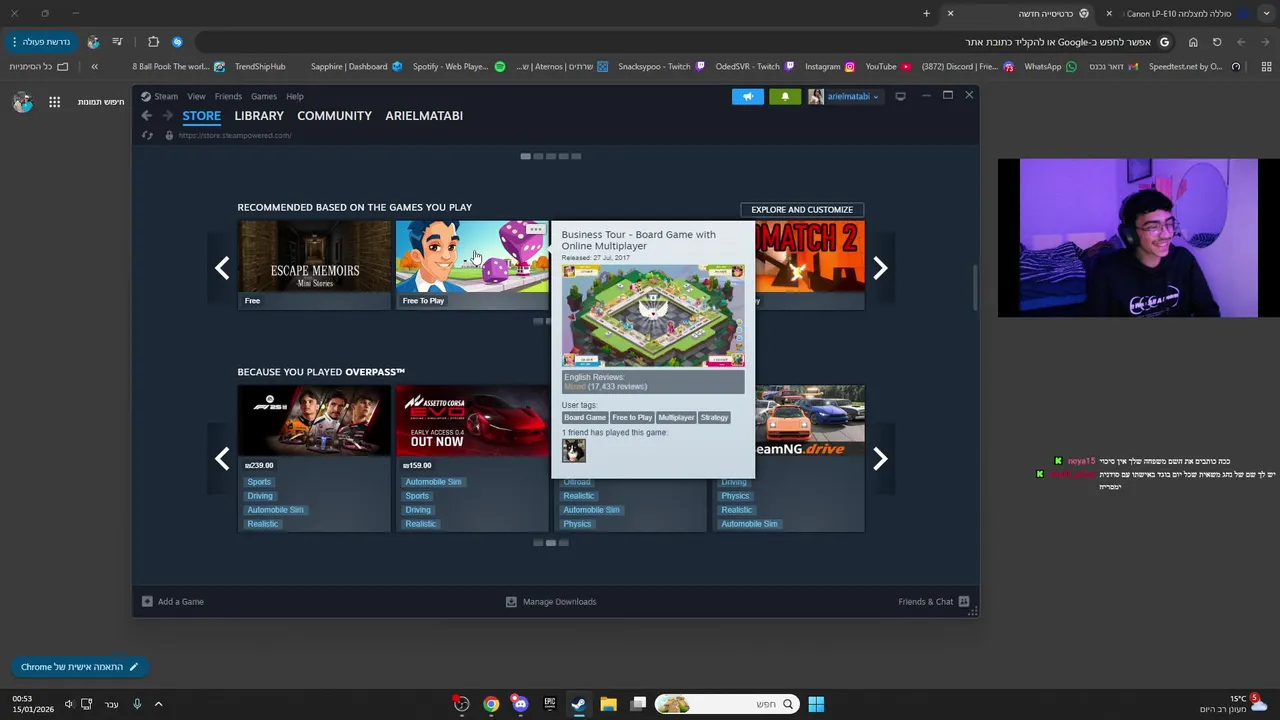Show hidden tray icons chevron
This screenshot has height=720, width=1280.
[x=158, y=704]
